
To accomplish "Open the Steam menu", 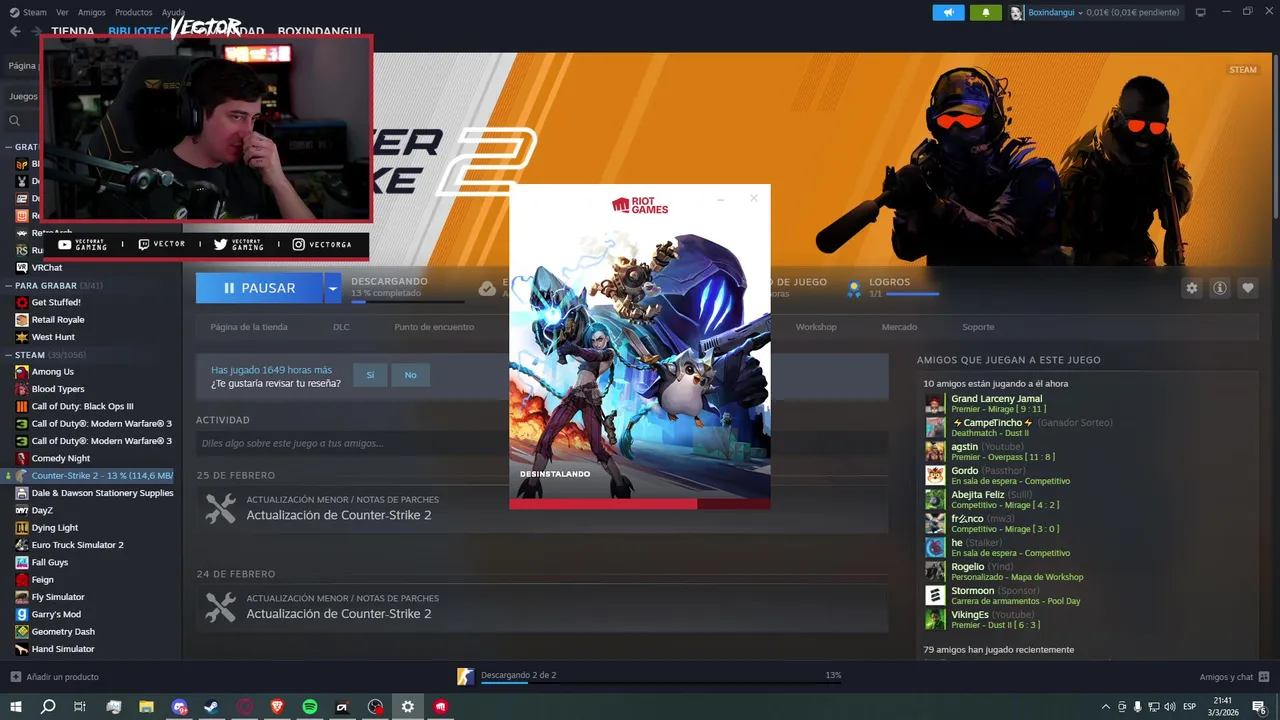I will click(35, 12).
